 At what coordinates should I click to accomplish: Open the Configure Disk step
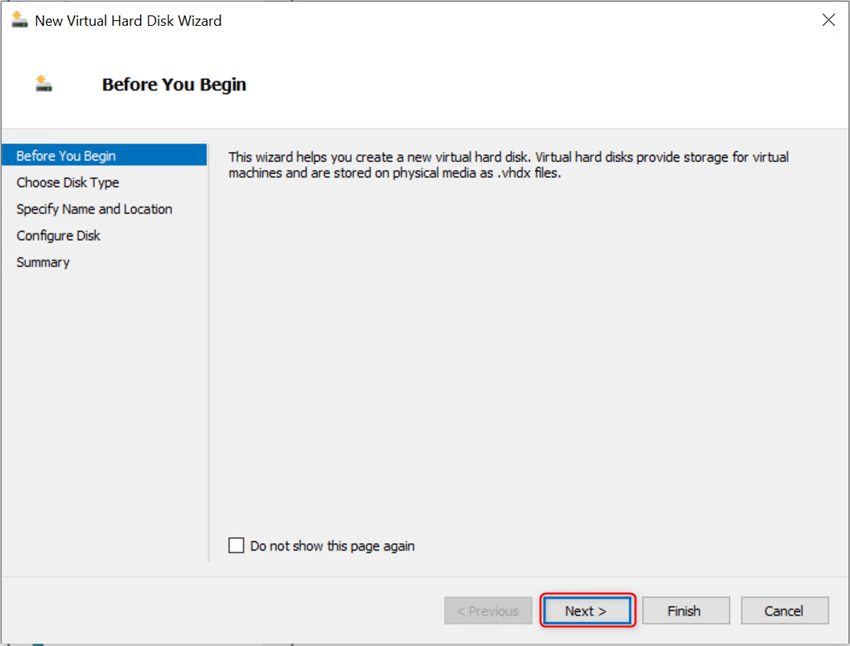(x=61, y=235)
